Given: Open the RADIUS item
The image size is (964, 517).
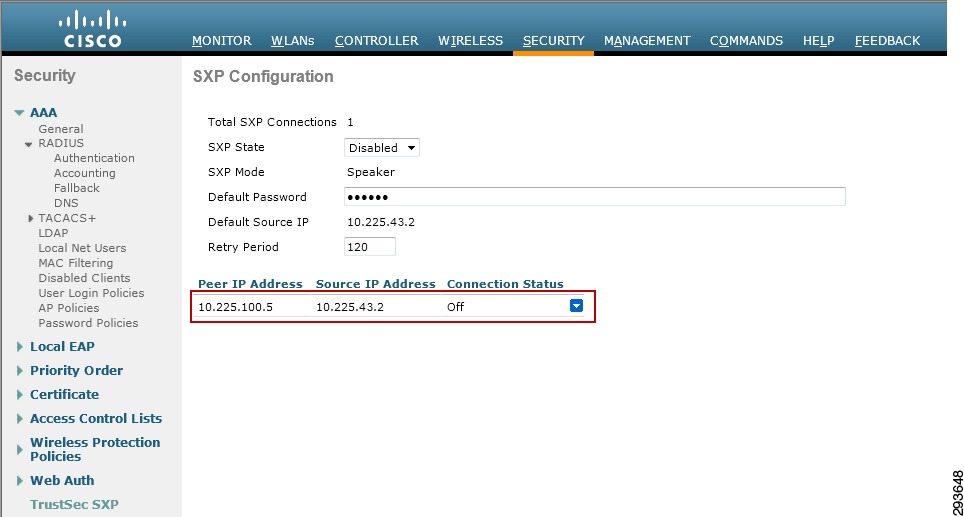Looking at the screenshot, I should pyautogui.click(x=61, y=143).
